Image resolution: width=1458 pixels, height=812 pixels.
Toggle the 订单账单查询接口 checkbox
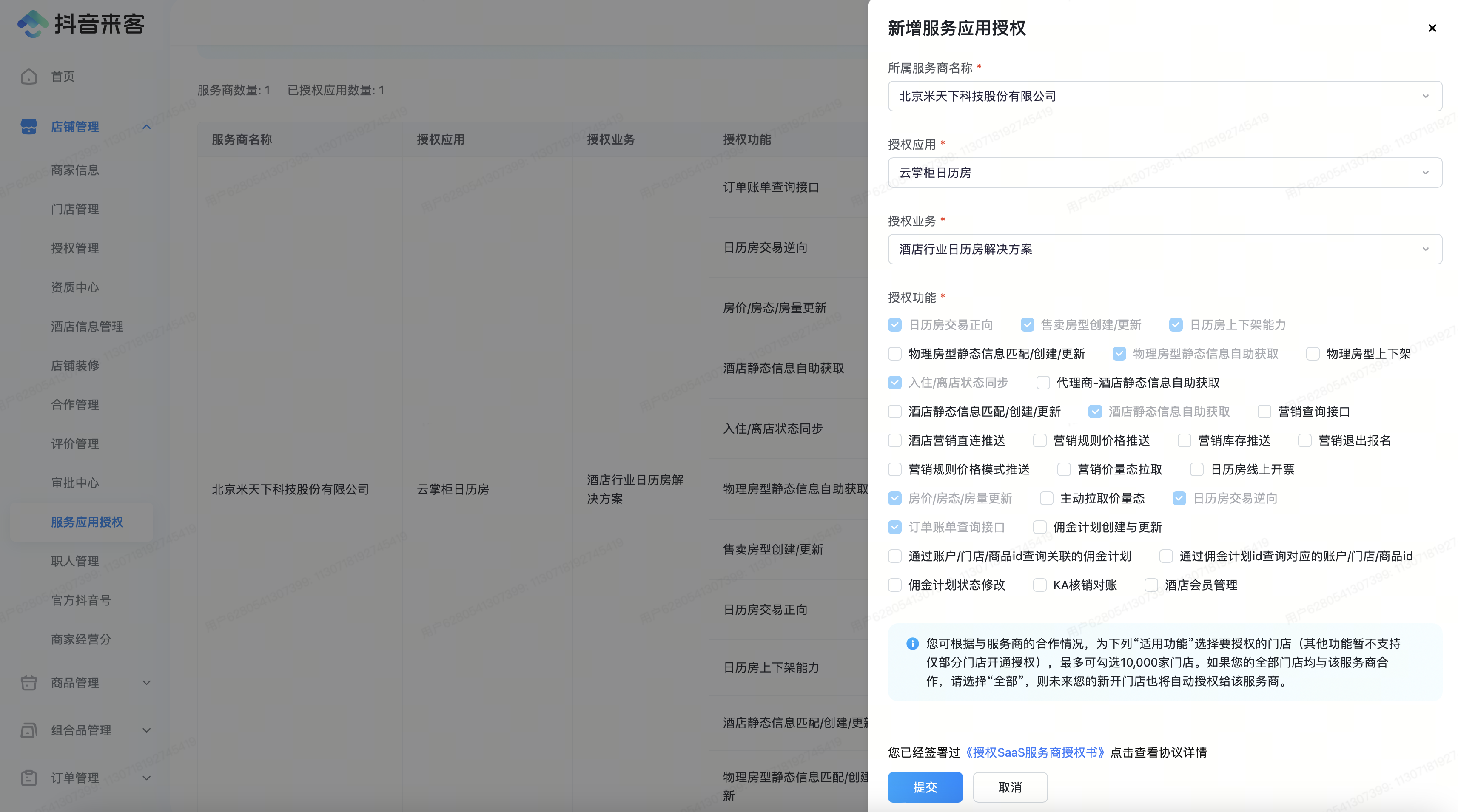[x=895, y=527]
